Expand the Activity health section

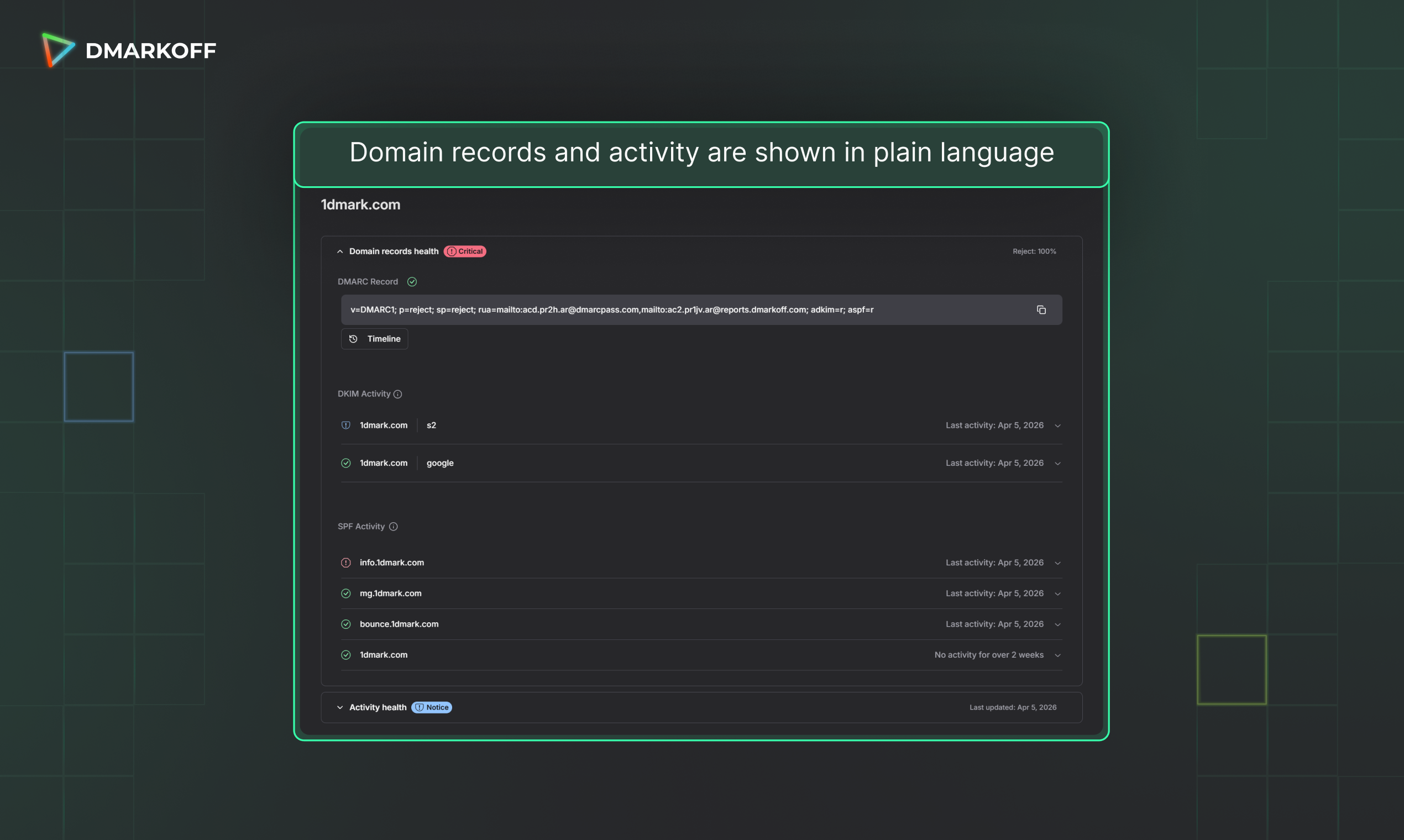pyautogui.click(x=340, y=707)
